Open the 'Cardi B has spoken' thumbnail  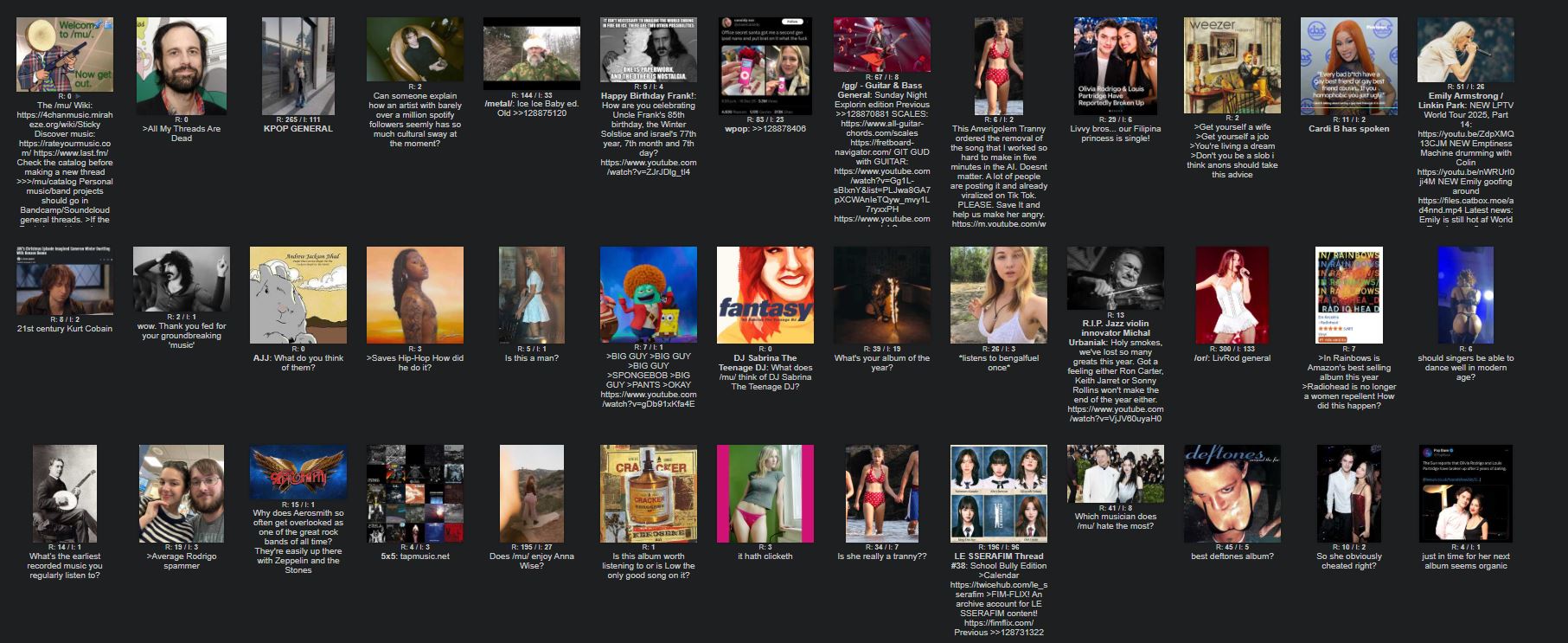pos(1349,66)
